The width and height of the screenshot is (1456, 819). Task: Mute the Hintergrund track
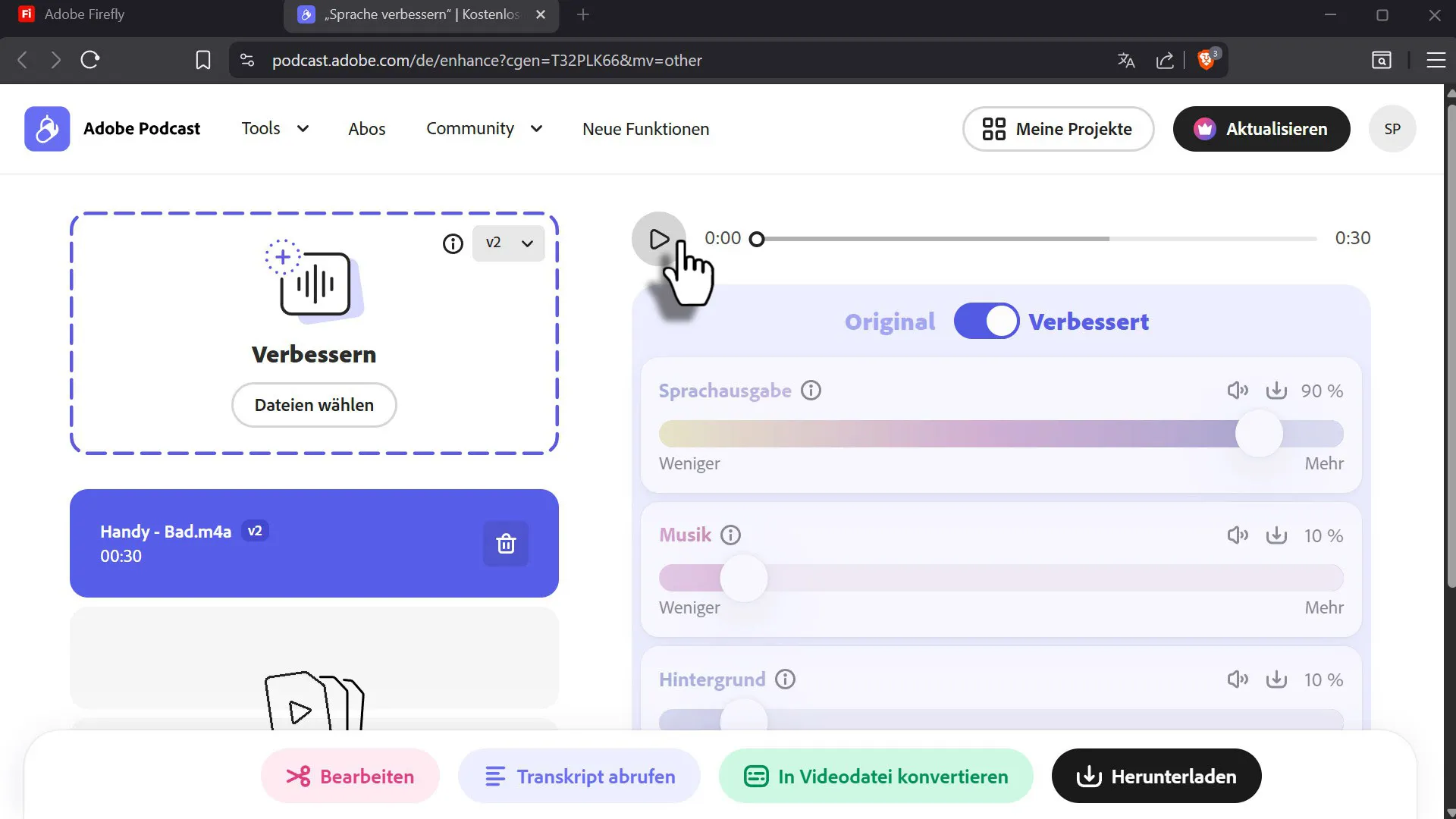point(1238,679)
